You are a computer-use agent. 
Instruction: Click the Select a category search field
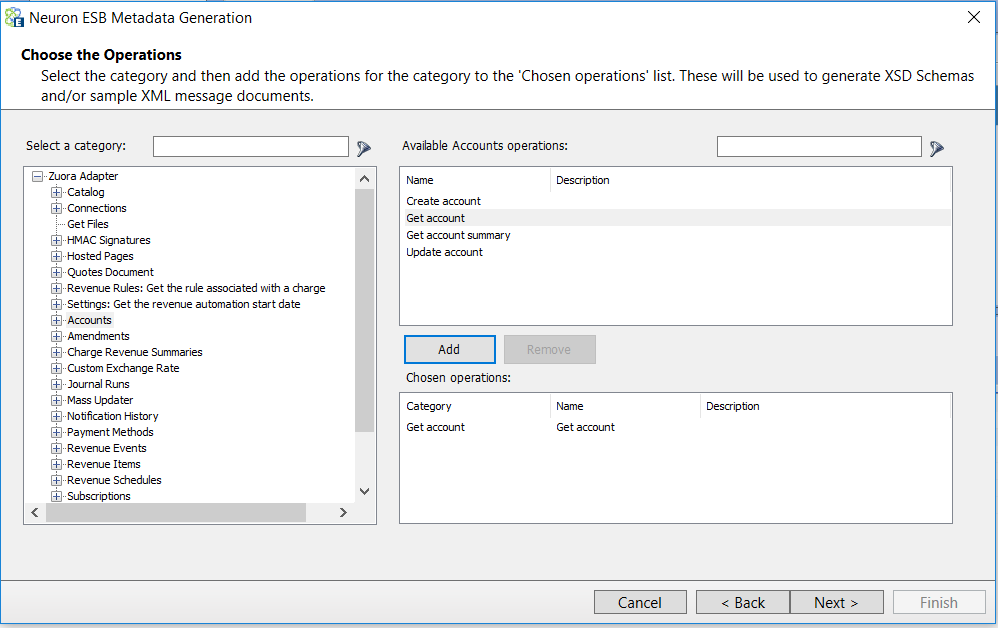[x=251, y=146]
